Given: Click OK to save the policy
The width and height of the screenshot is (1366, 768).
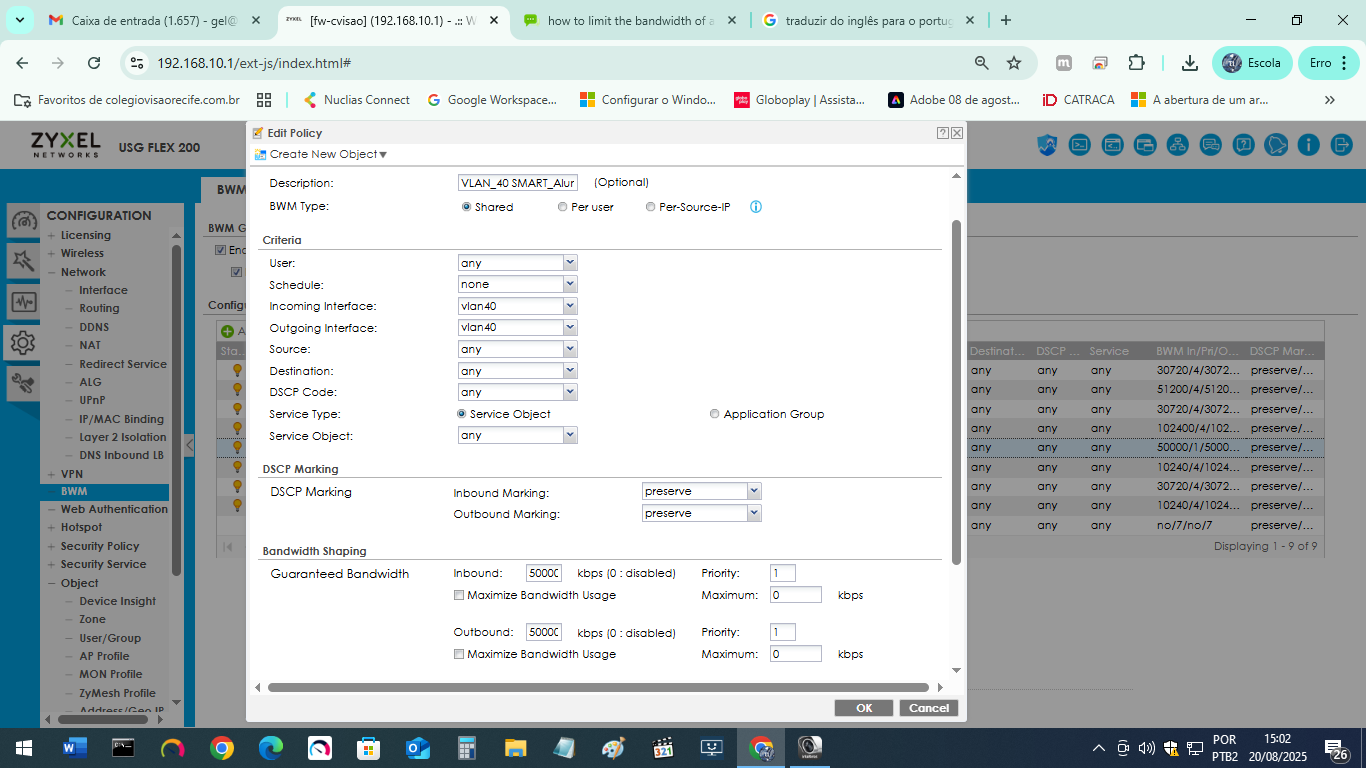Looking at the screenshot, I should click(x=864, y=708).
